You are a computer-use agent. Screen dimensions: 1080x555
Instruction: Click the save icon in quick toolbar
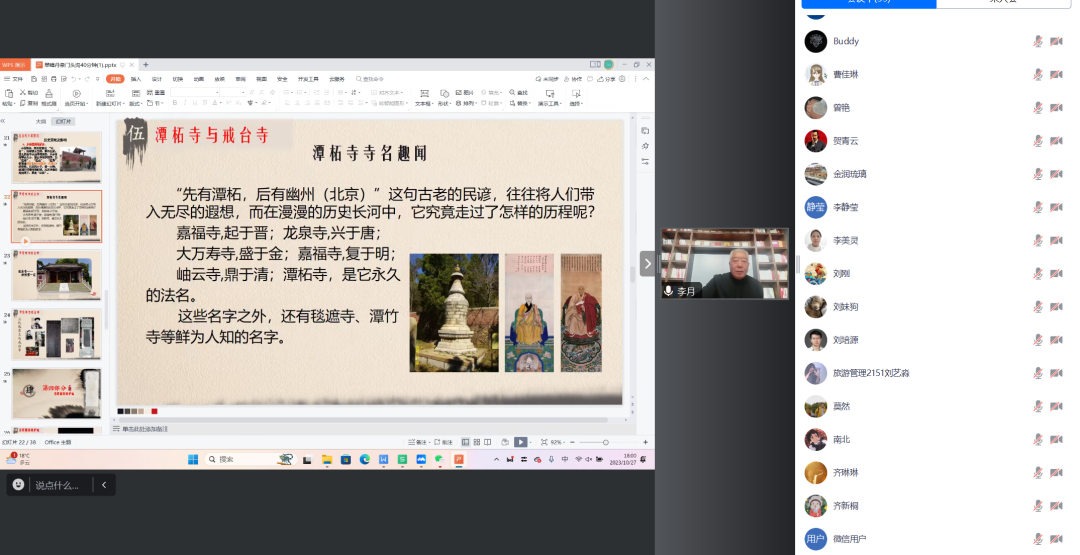coord(34,79)
